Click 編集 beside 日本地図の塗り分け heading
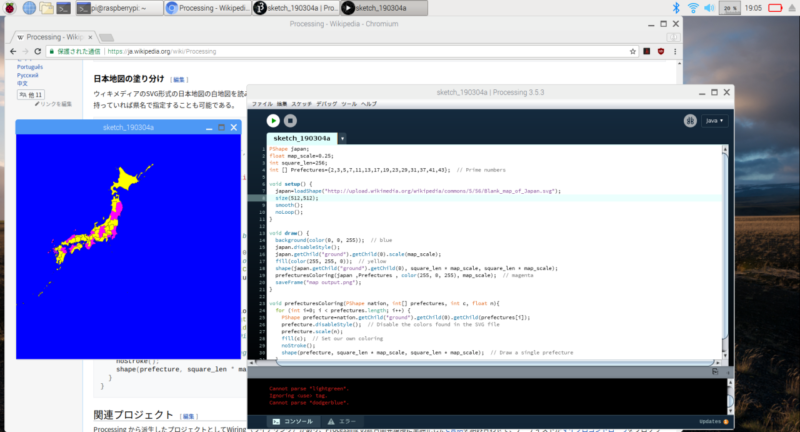 click(x=179, y=80)
